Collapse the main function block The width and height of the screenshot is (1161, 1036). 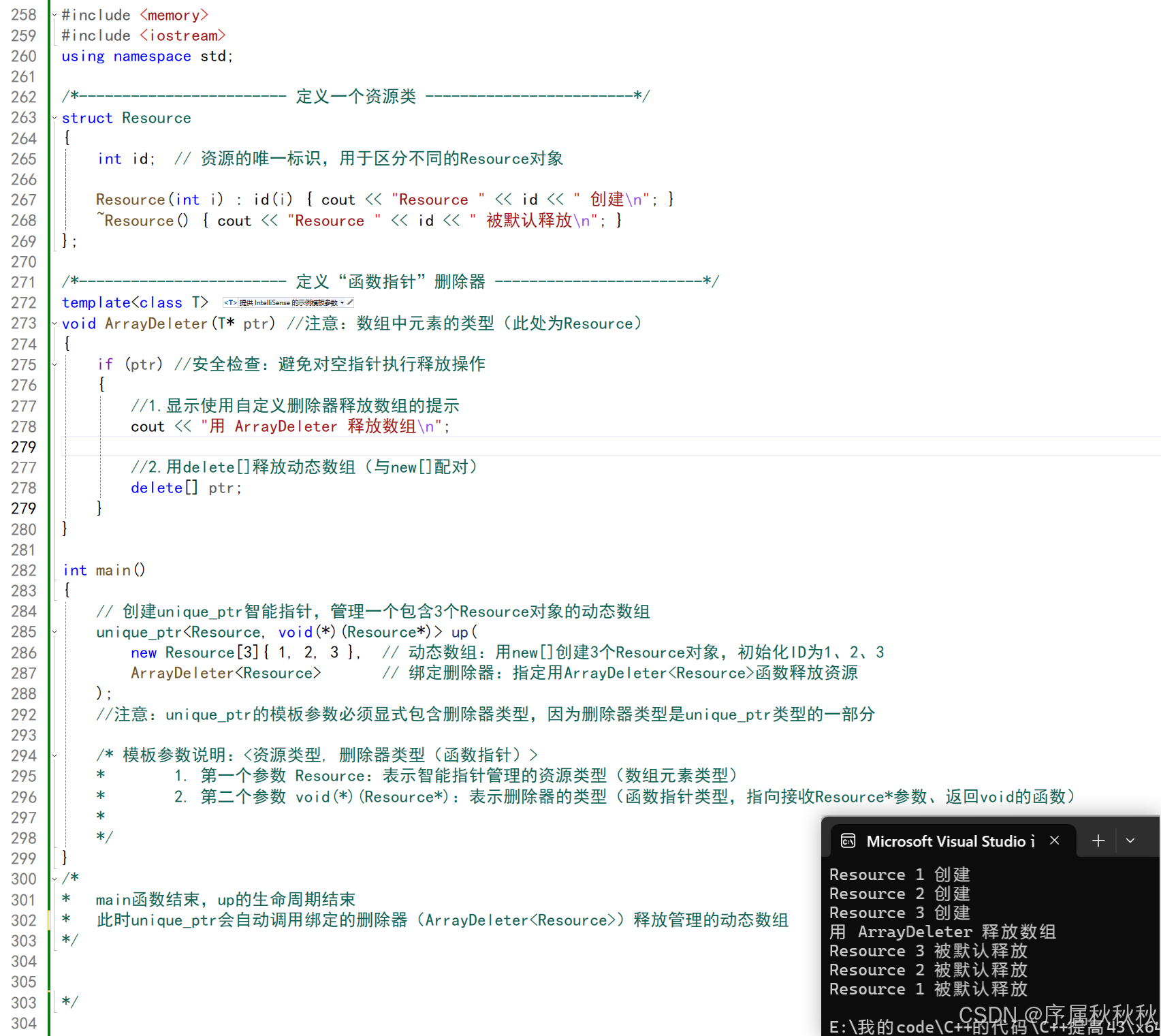tap(54, 570)
